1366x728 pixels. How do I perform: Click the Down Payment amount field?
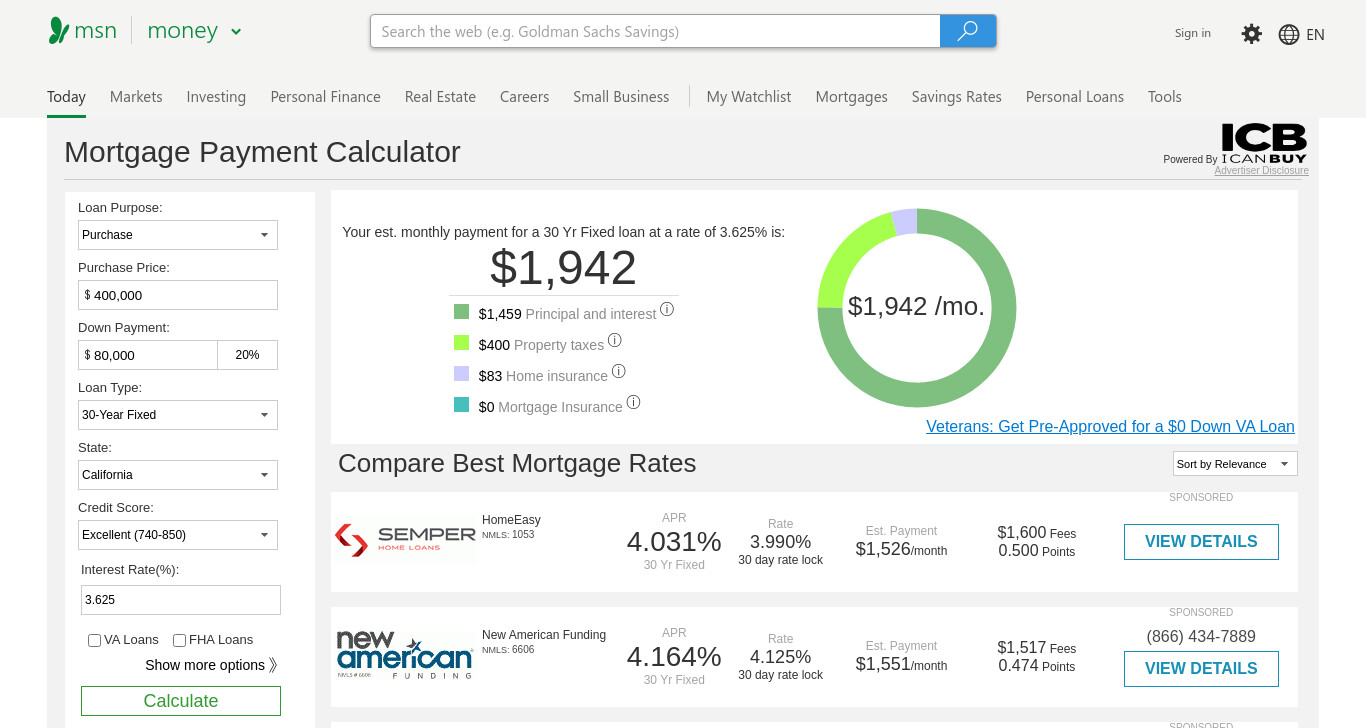pos(148,355)
